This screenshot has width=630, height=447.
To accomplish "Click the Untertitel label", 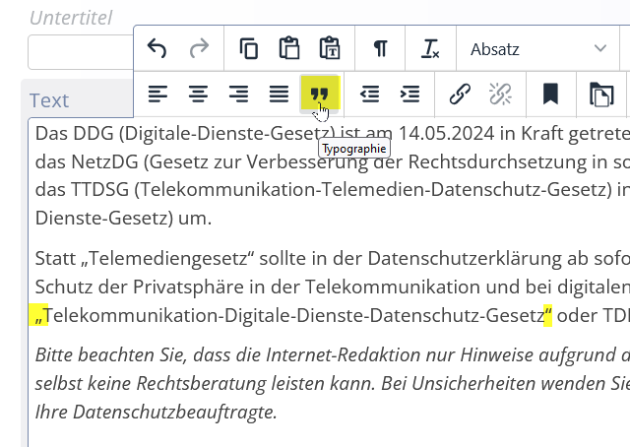I will click(x=71, y=18).
